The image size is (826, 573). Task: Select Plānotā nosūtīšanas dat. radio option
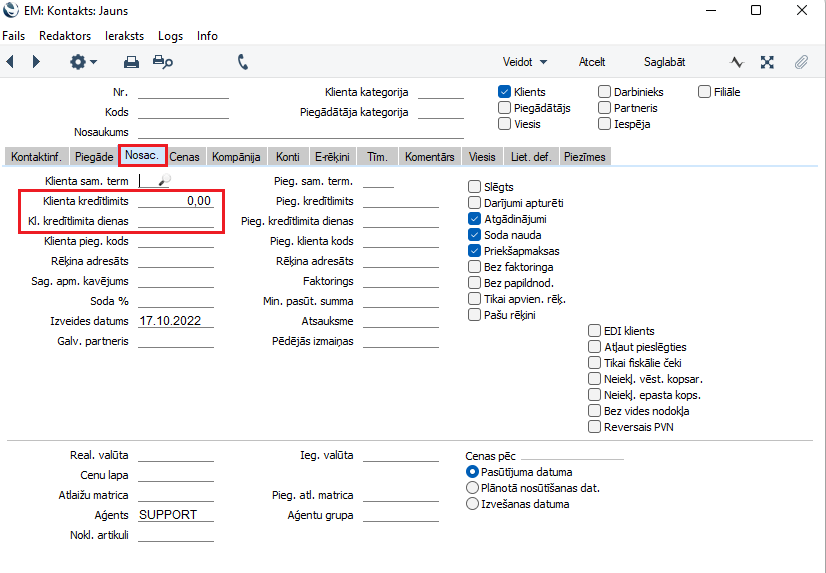click(x=473, y=488)
